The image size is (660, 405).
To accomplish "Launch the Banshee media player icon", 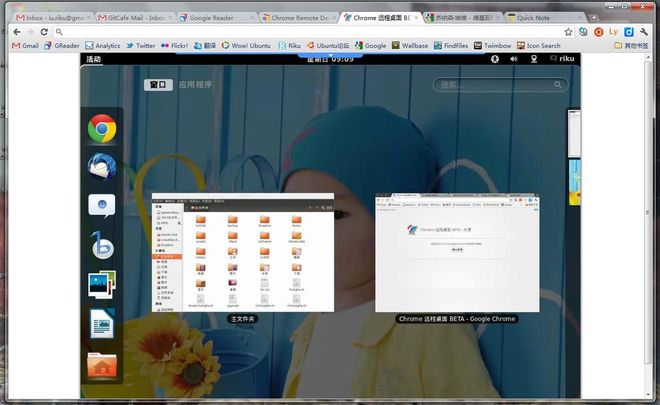I will coord(101,245).
